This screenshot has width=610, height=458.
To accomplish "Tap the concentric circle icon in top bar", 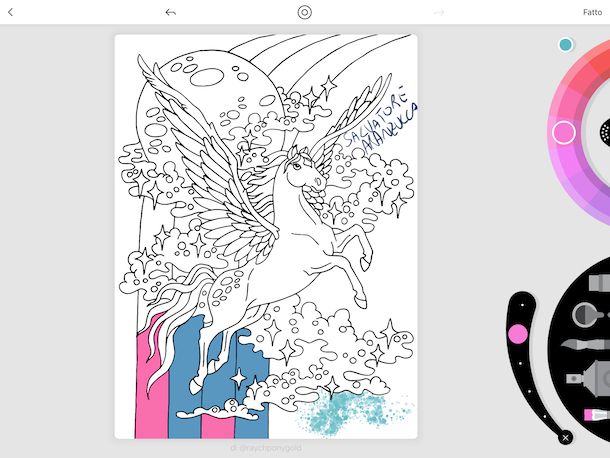I will click(305, 12).
